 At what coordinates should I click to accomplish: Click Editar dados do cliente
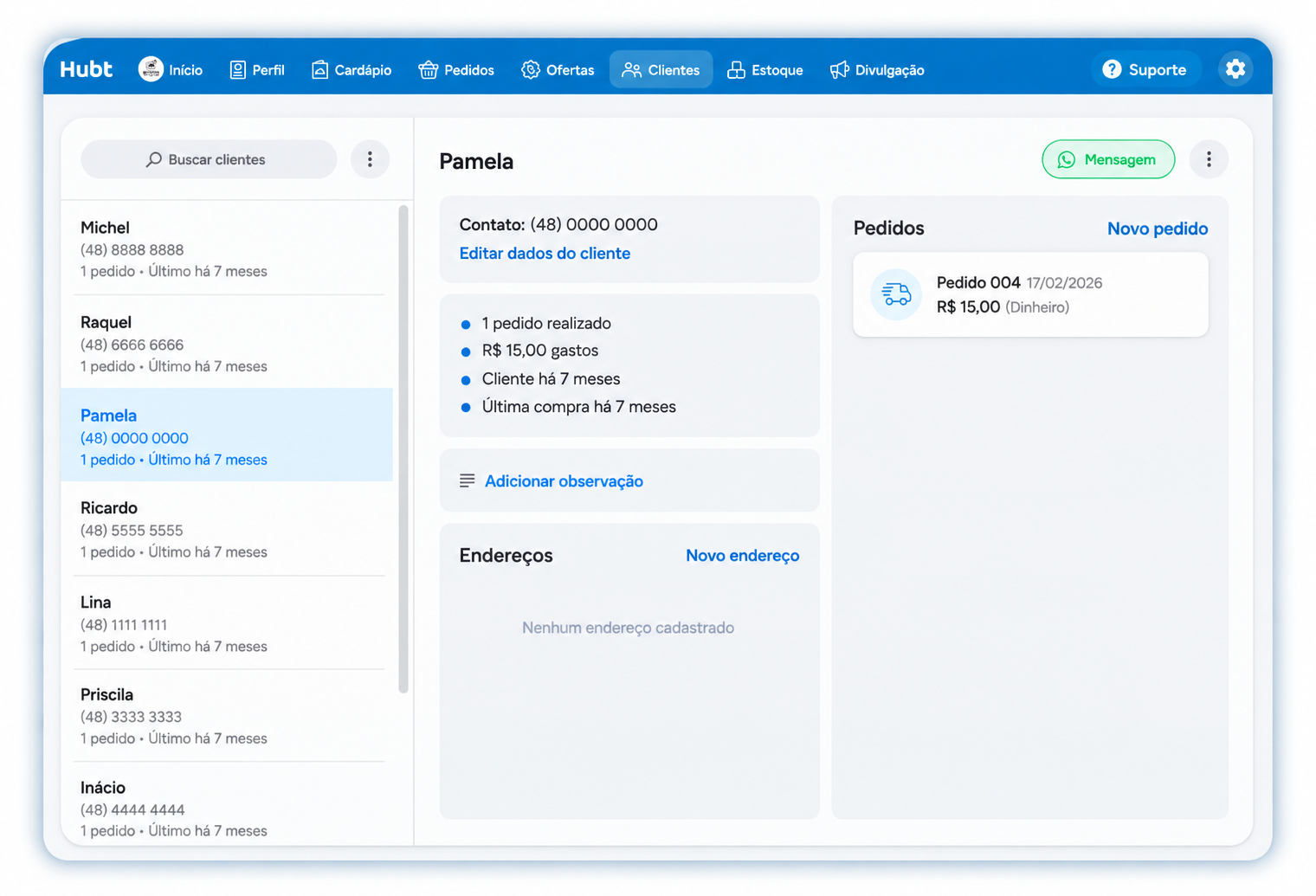tap(545, 254)
